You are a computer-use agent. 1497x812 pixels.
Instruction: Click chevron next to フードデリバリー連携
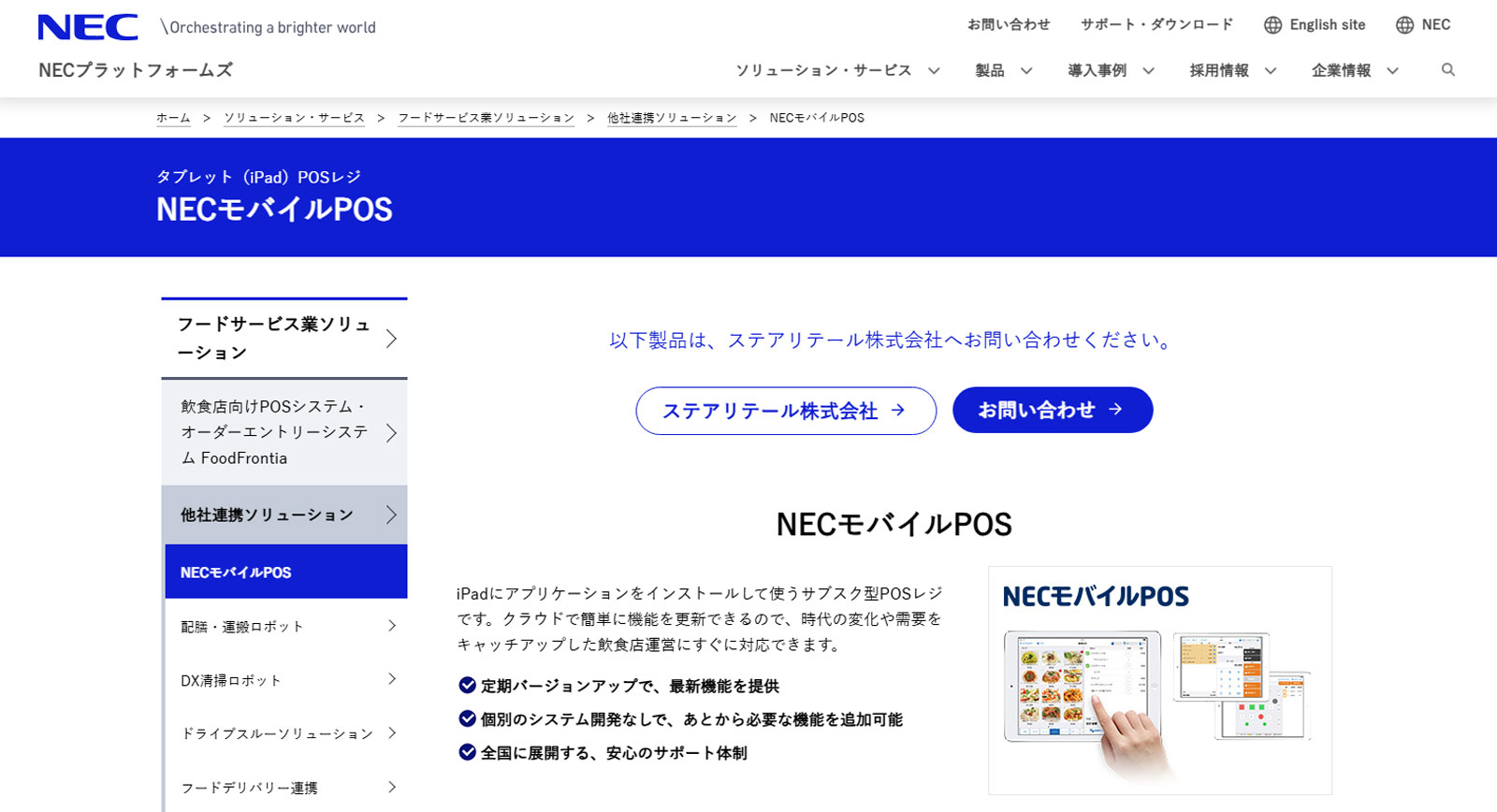pyautogui.click(x=392, y=787)
